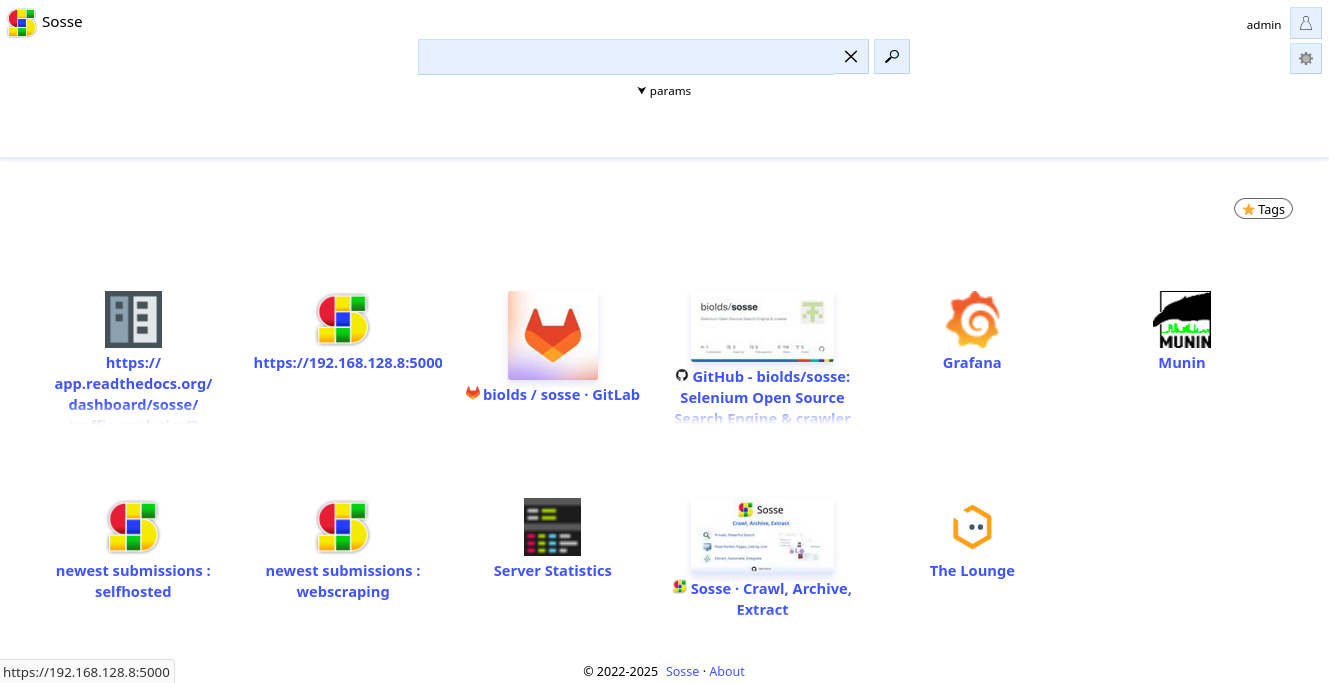This screenshot has width=1329, height=683.
Task: Open the Munin link
Action: (x=1182, y=363)
